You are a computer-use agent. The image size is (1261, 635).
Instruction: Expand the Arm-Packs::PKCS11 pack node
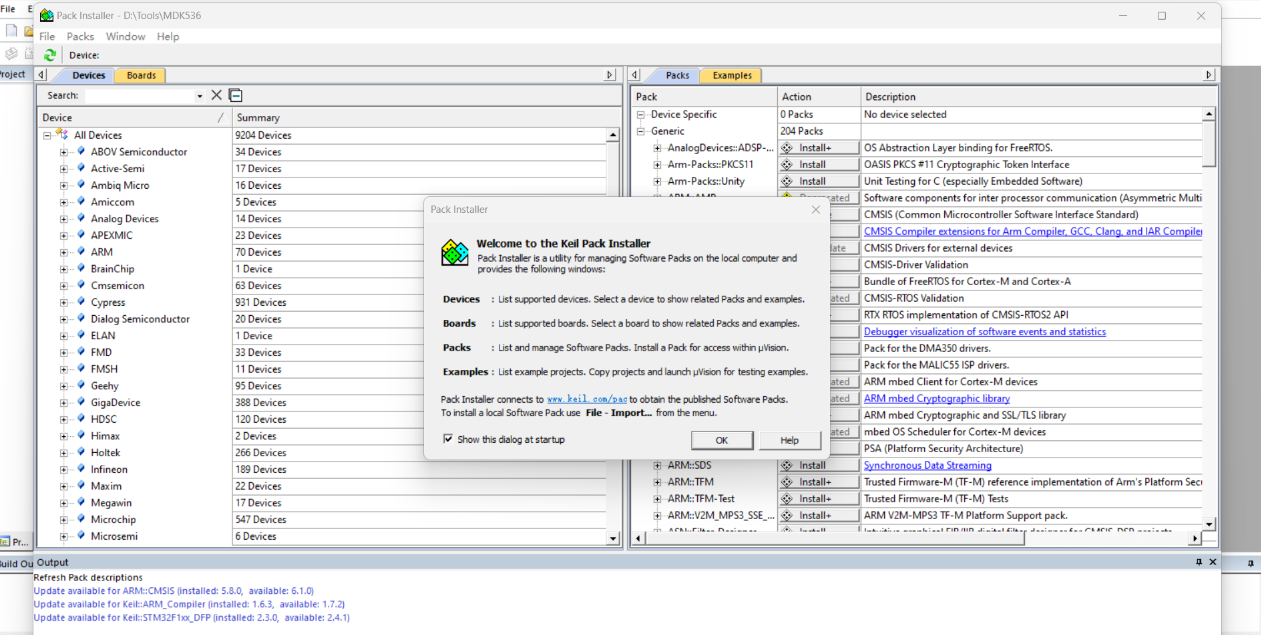click(x=658, y=164)
